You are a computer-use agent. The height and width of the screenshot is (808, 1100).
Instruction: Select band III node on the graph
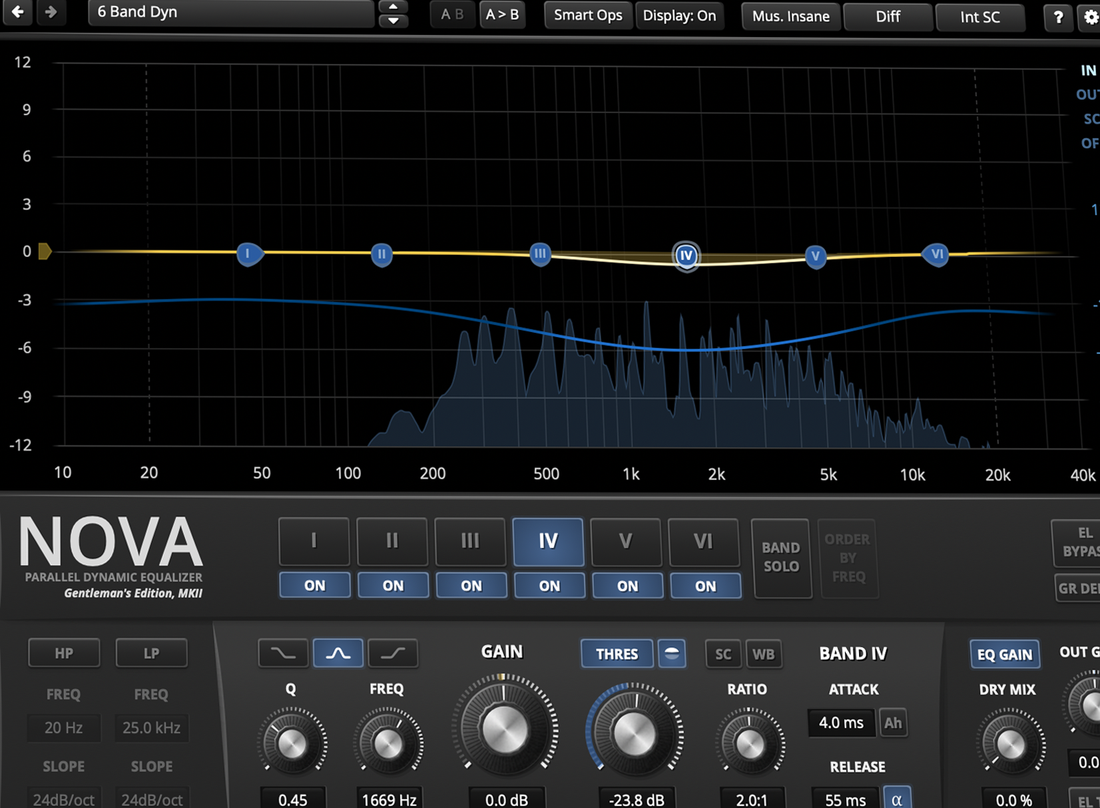(x=539, y=254)
